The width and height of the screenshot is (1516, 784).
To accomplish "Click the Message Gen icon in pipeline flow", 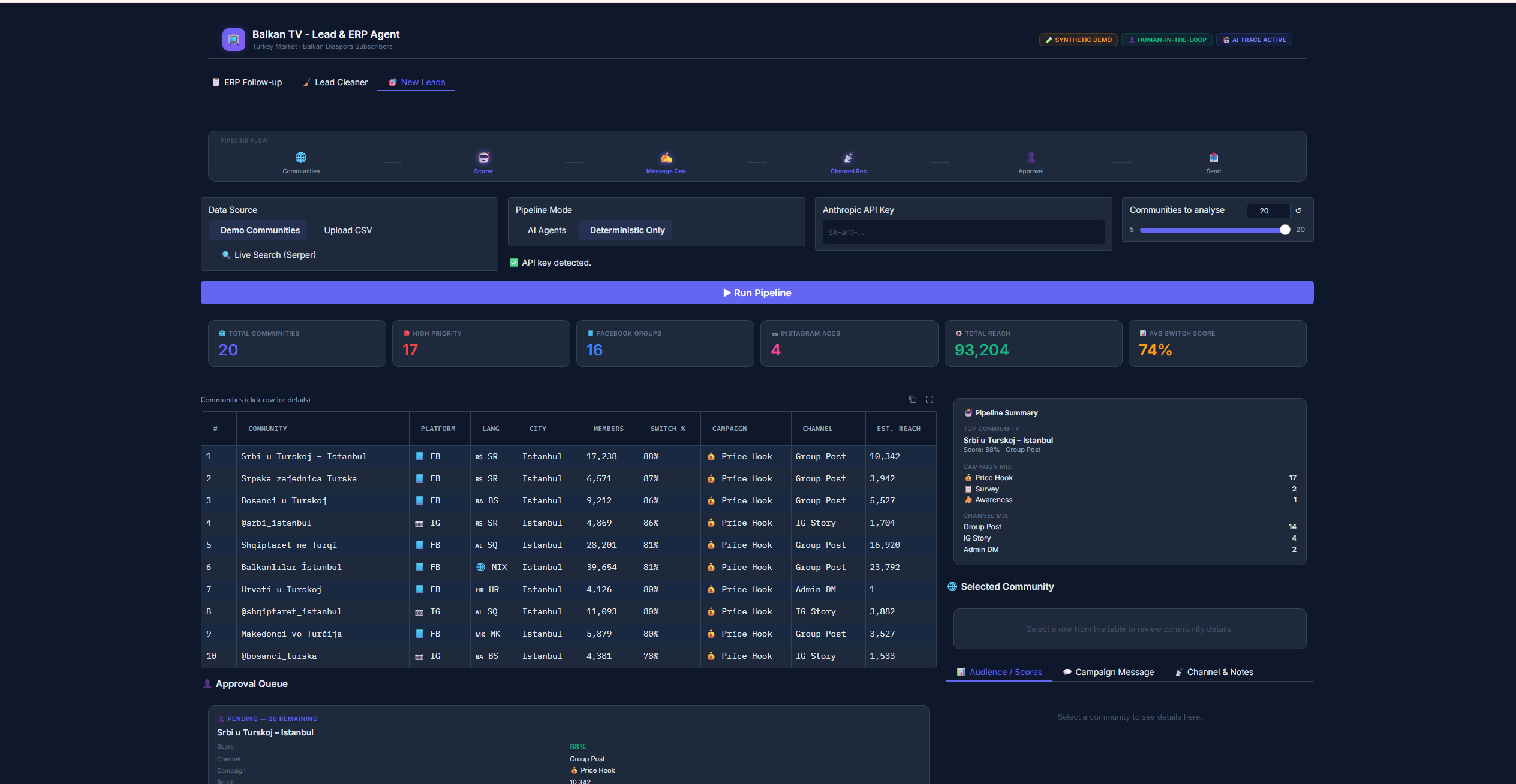I will coord(666,158).
